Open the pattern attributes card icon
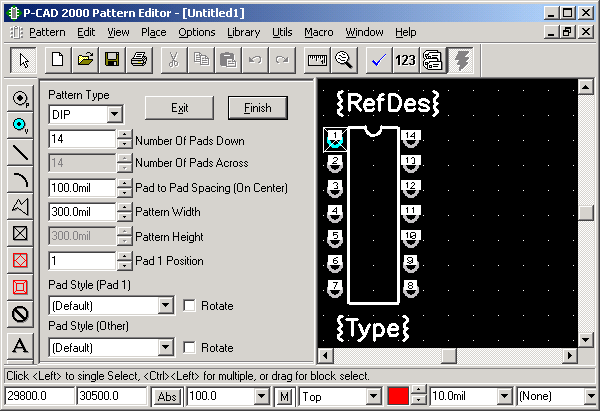This screenshot has width=600, height=411. (433, 60)
